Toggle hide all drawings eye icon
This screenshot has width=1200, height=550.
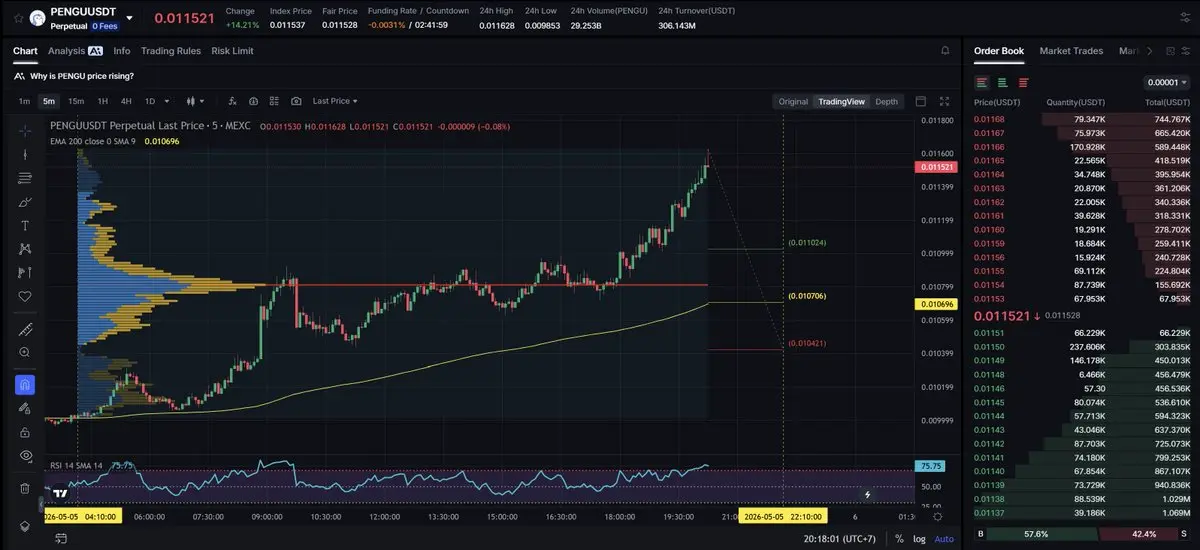click(25, 456)
